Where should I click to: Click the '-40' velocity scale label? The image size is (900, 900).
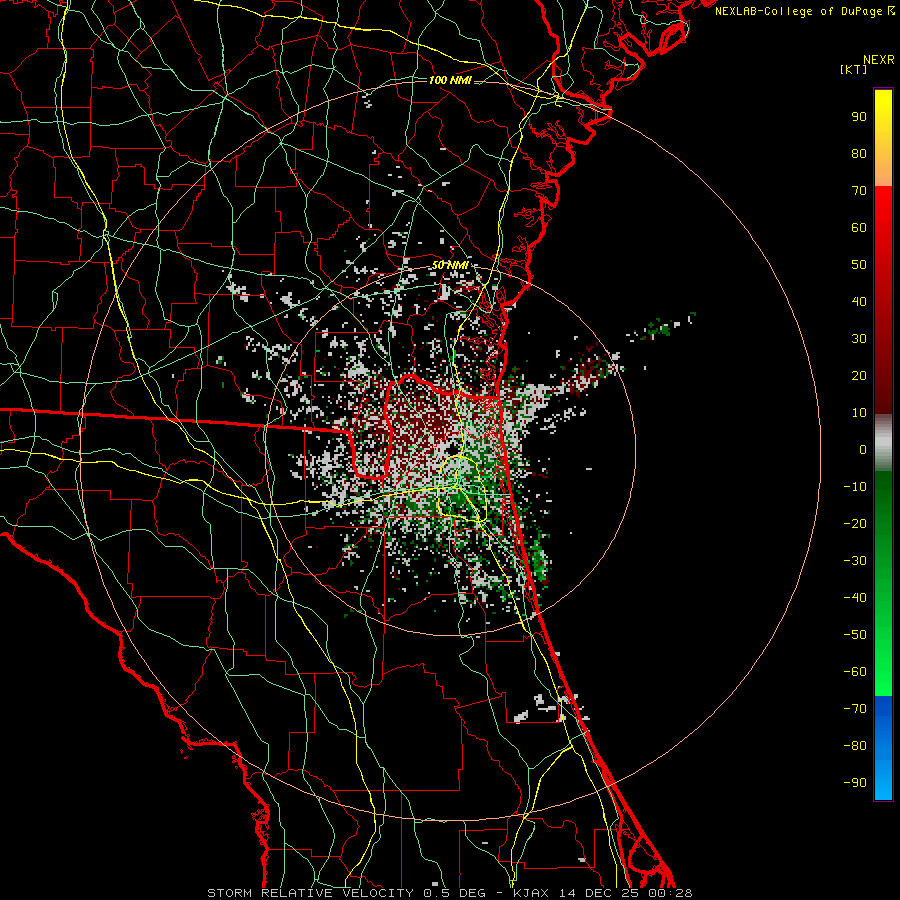(x=855, y=598)
